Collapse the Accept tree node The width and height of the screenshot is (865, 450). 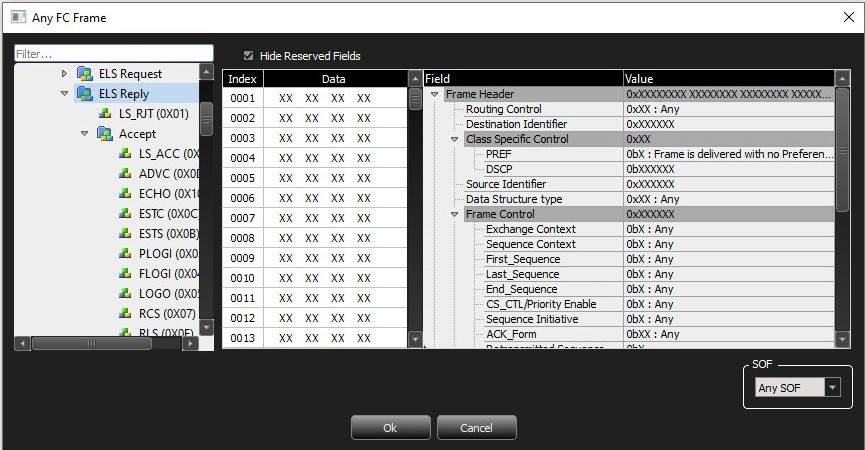coord(84,133)
